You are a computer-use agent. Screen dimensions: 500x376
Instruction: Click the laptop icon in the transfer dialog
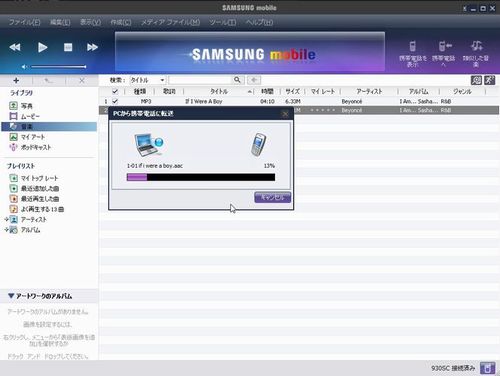coord(149,144)
